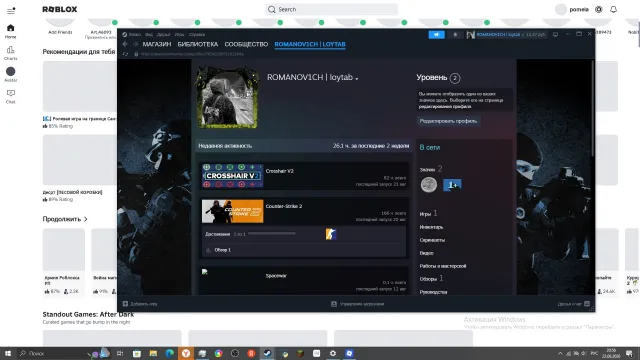Open Roblox app from taskbar
Screen dimensions: 640x360
tap(349, 353)
